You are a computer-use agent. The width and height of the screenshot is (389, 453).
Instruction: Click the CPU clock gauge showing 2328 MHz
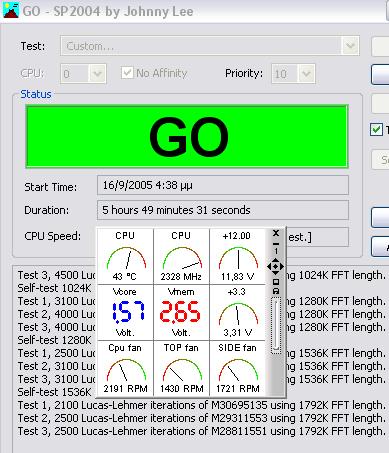pyautogui.click(x=182, y=256)
